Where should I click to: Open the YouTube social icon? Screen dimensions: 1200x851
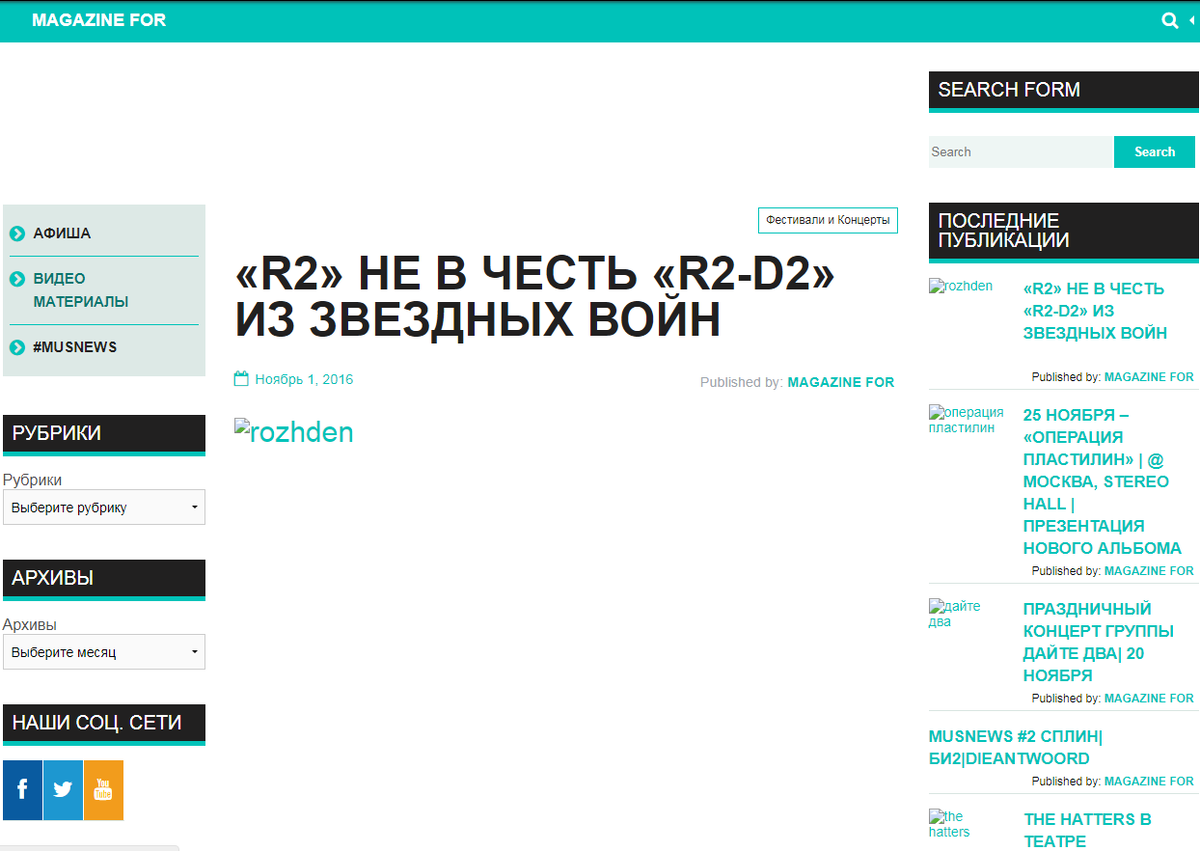(103, 790)
